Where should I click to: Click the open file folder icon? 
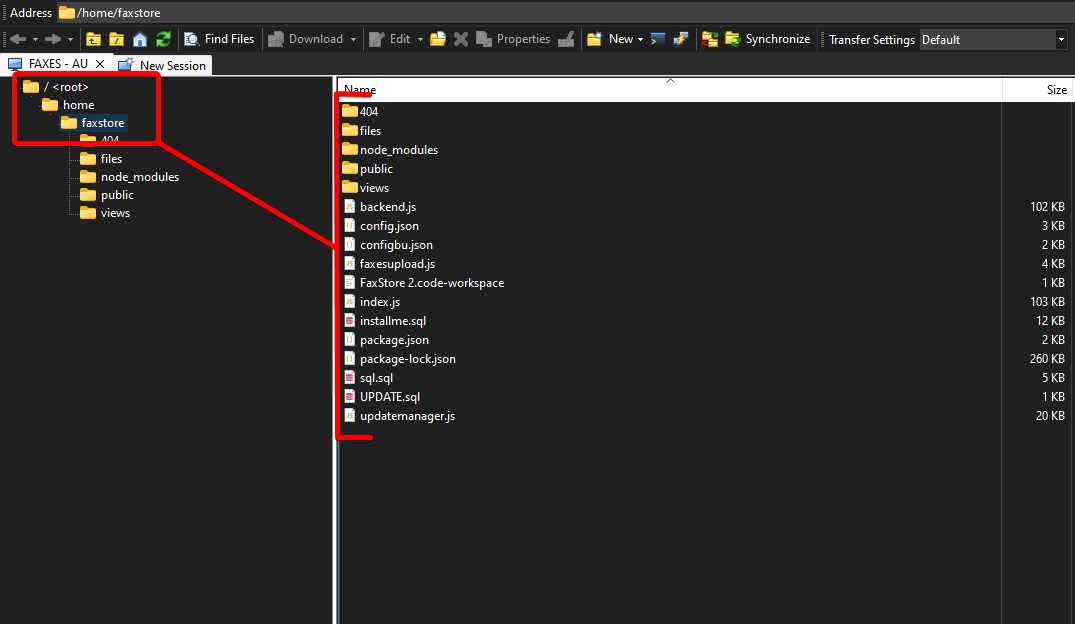(x=438, y=39)
